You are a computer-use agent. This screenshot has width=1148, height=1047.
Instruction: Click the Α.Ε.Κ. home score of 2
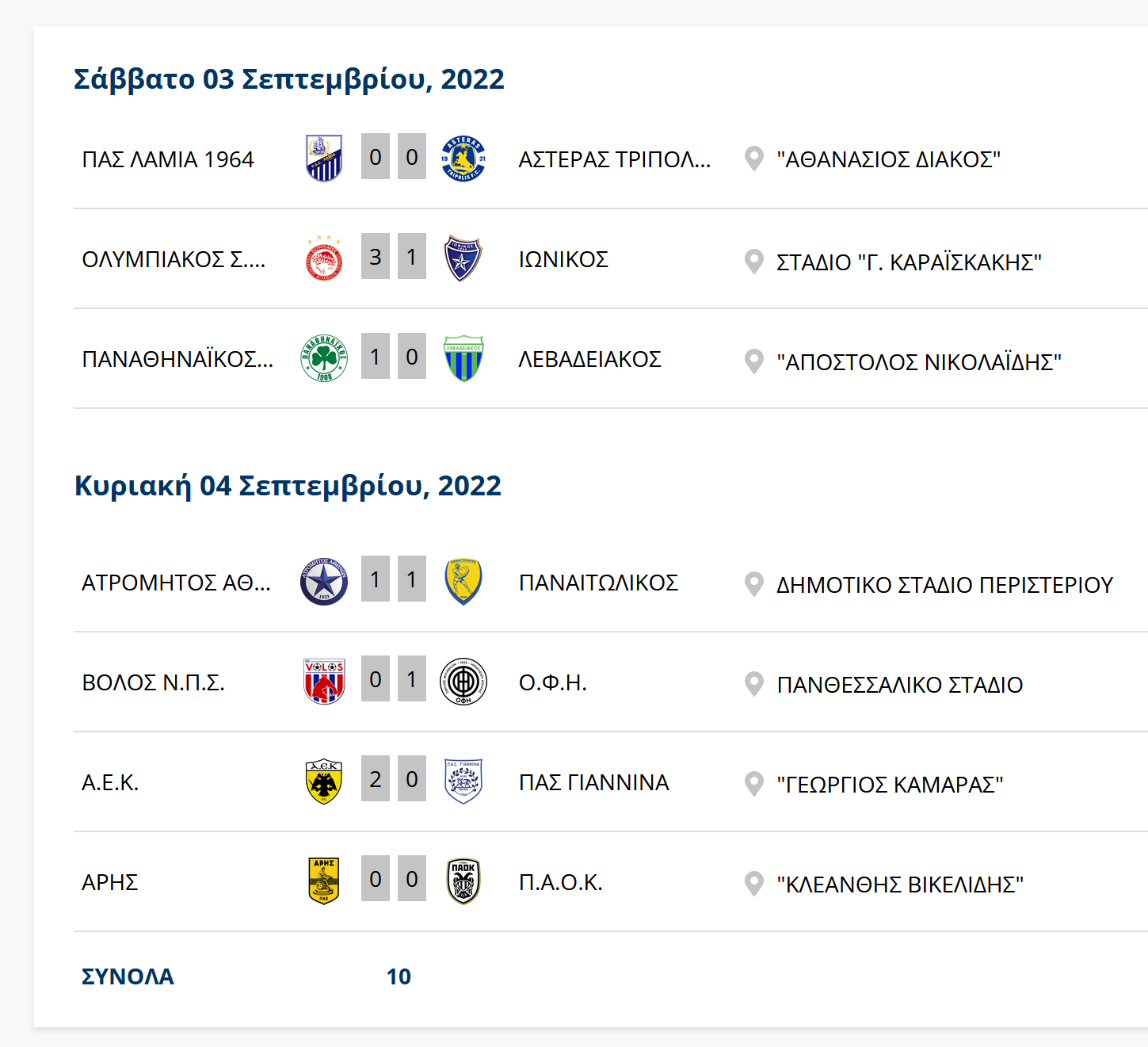pos(376,778)
